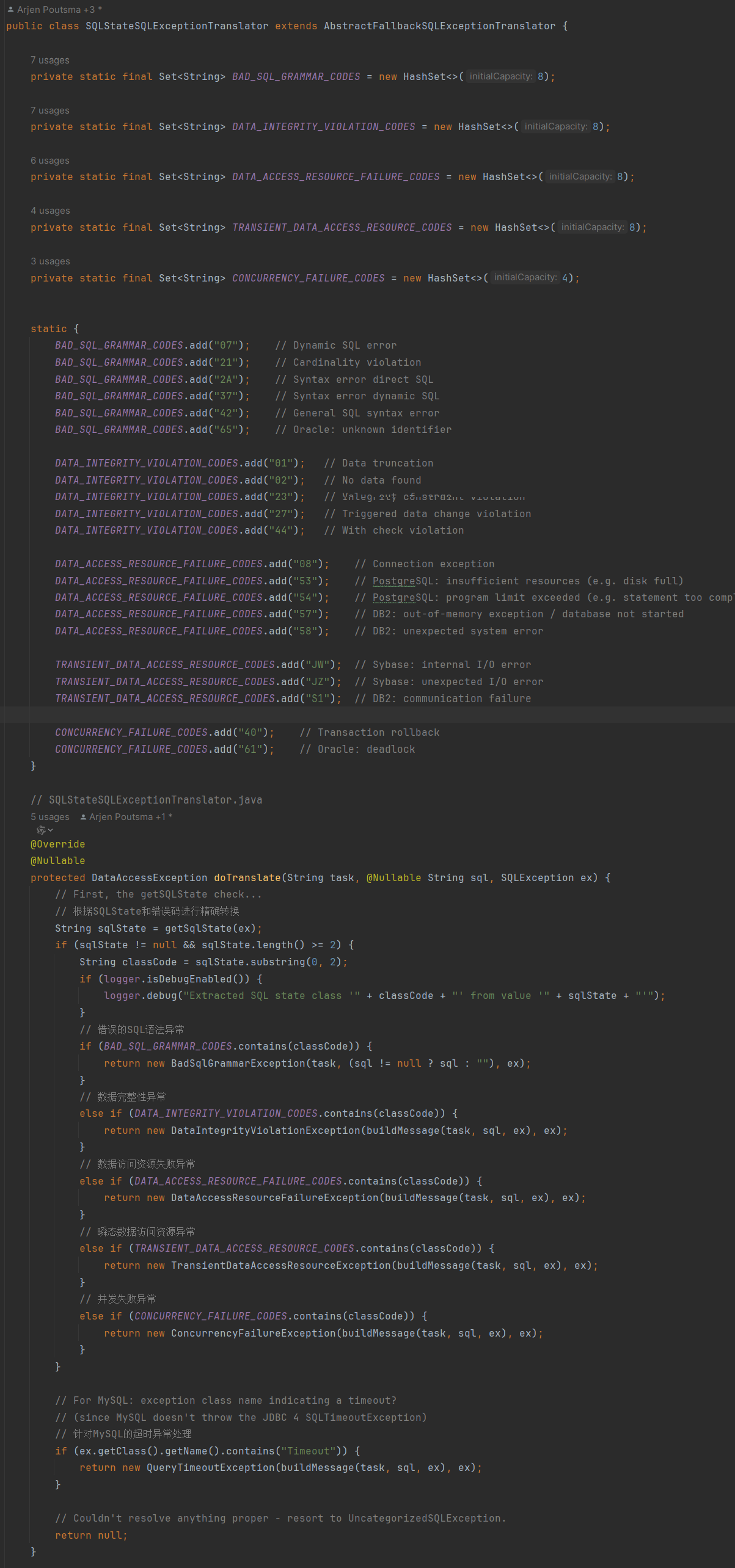Click the comment '// DB2: unexpected system error'

click(448, 631)
